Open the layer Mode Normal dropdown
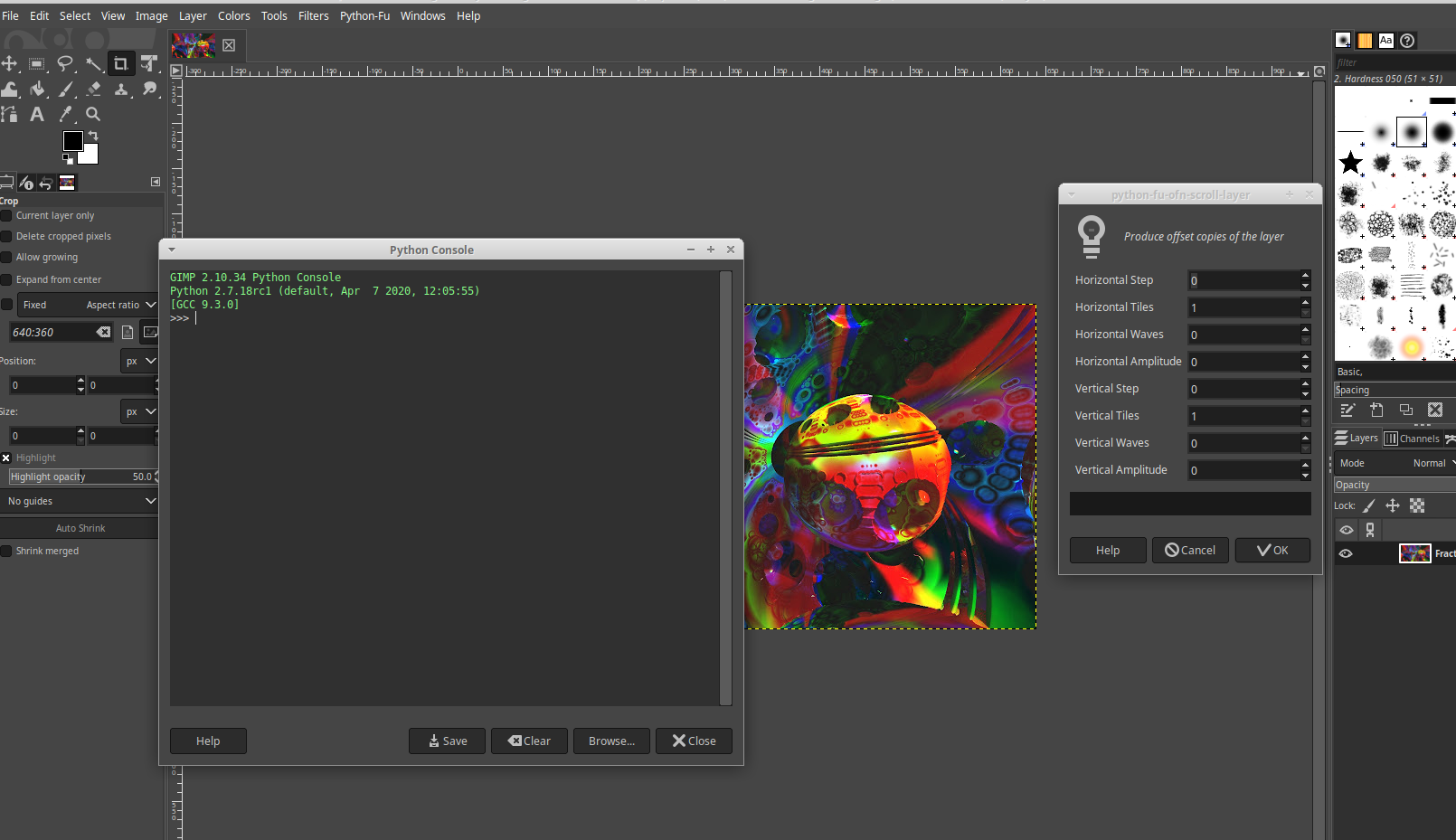The height and width of the screenshot is (840, 1456). [x=1432, y=463]
